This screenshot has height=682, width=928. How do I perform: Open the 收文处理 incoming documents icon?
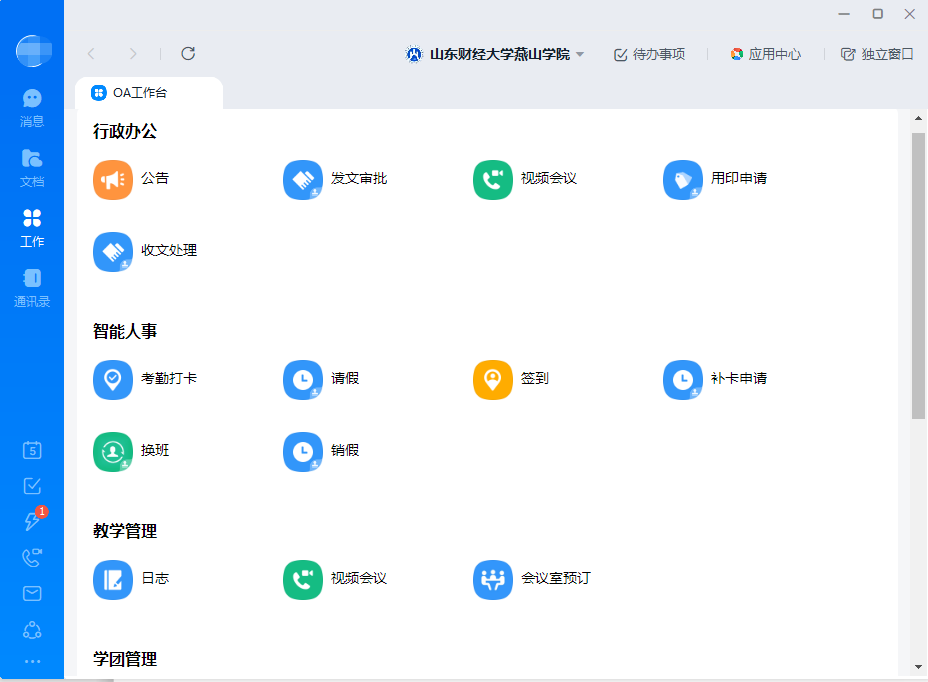pos(113,252)
